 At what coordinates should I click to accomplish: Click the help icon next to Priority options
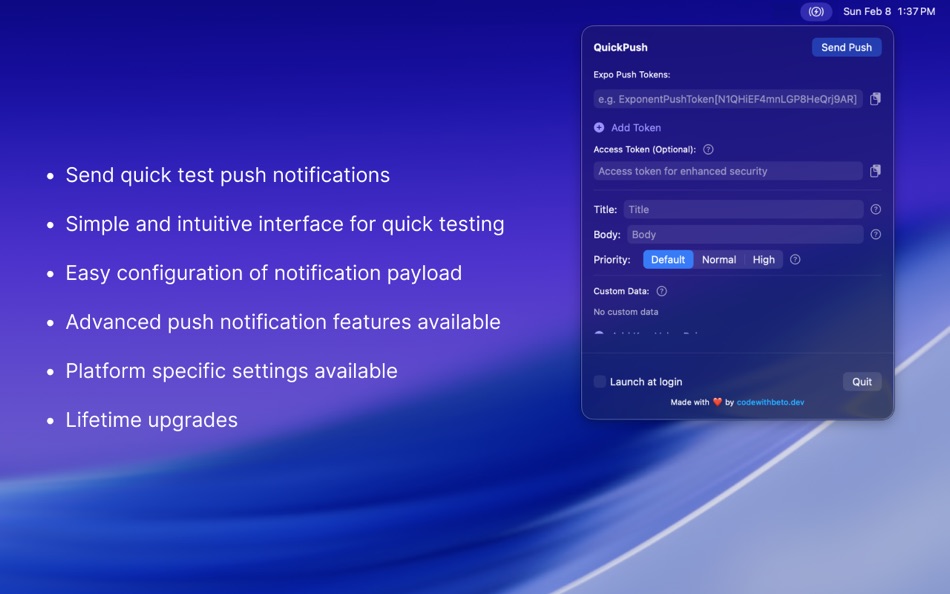point(794,259)
